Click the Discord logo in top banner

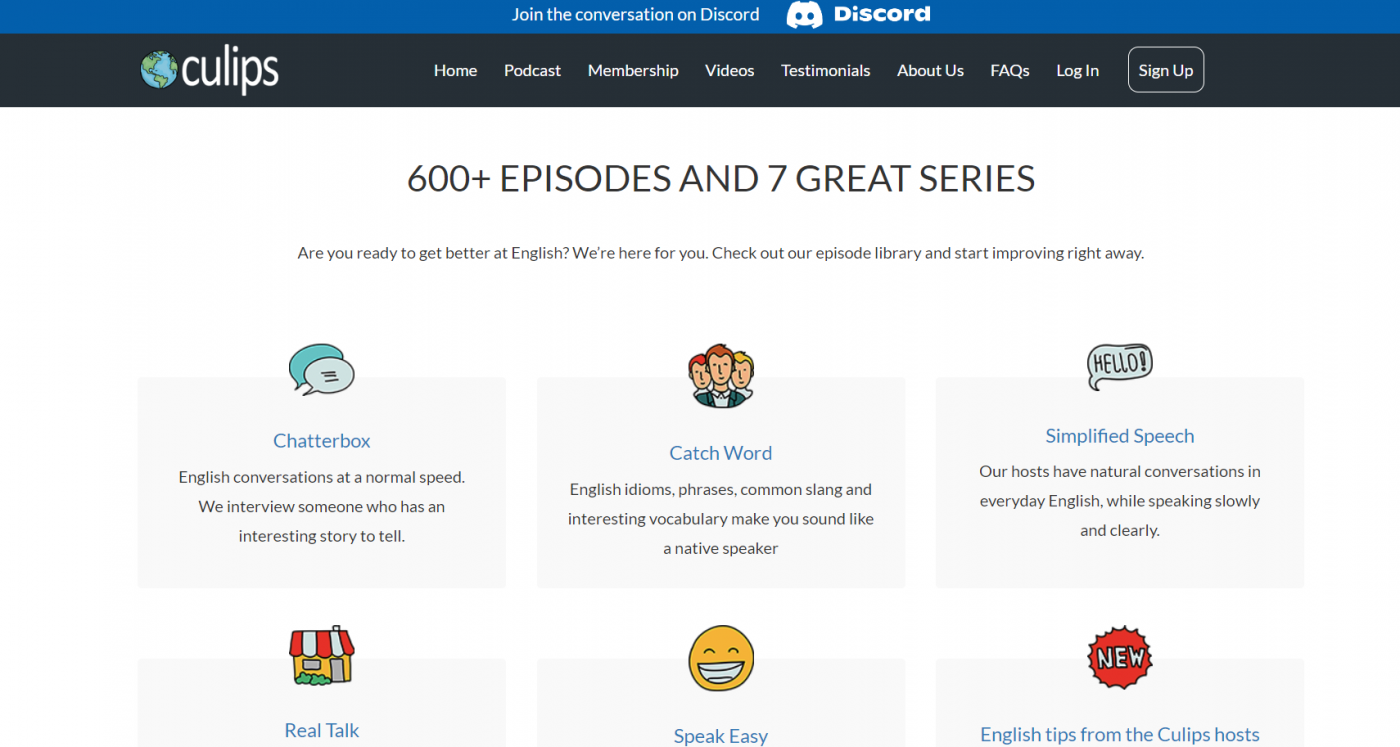[x=858, y=15]
